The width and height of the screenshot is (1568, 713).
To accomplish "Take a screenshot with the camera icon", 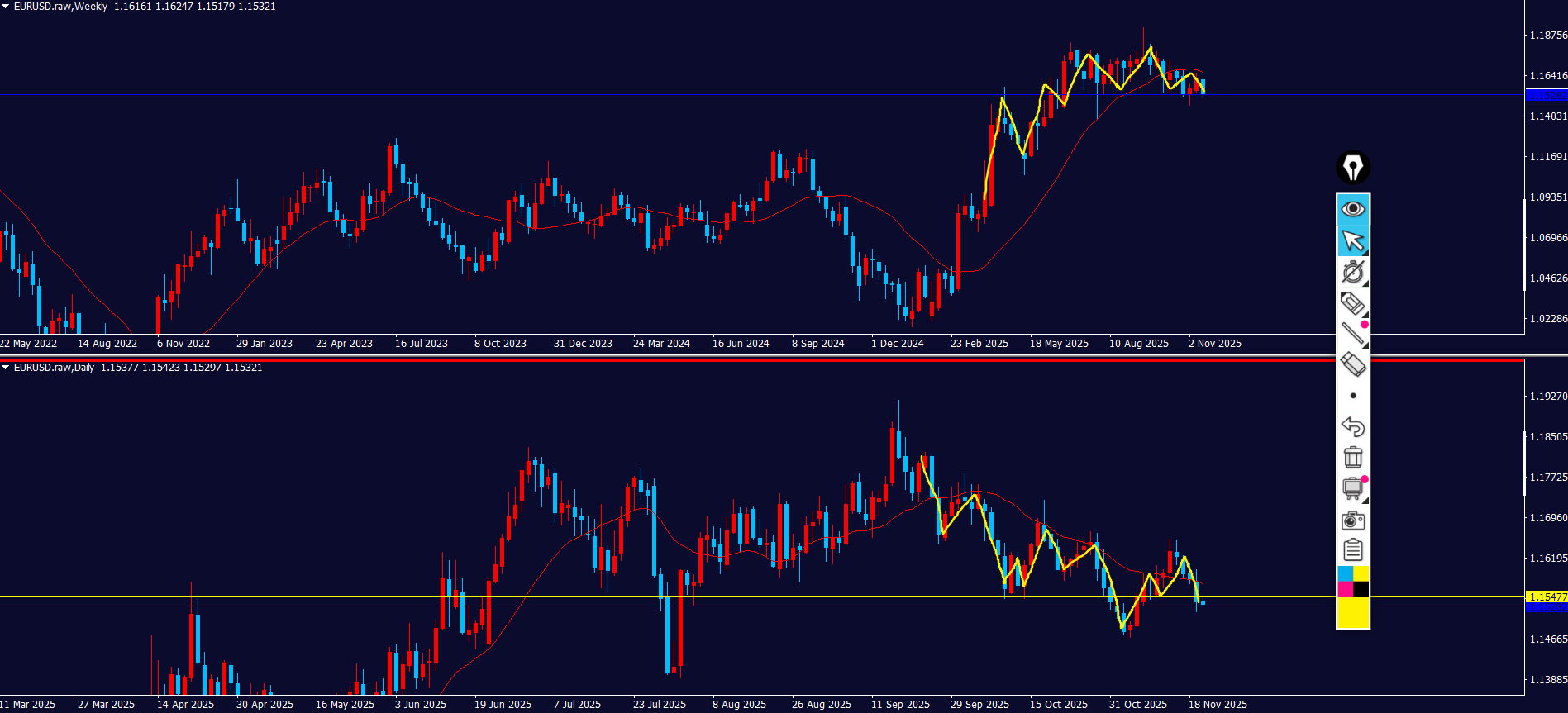I will pos(1352,520).
